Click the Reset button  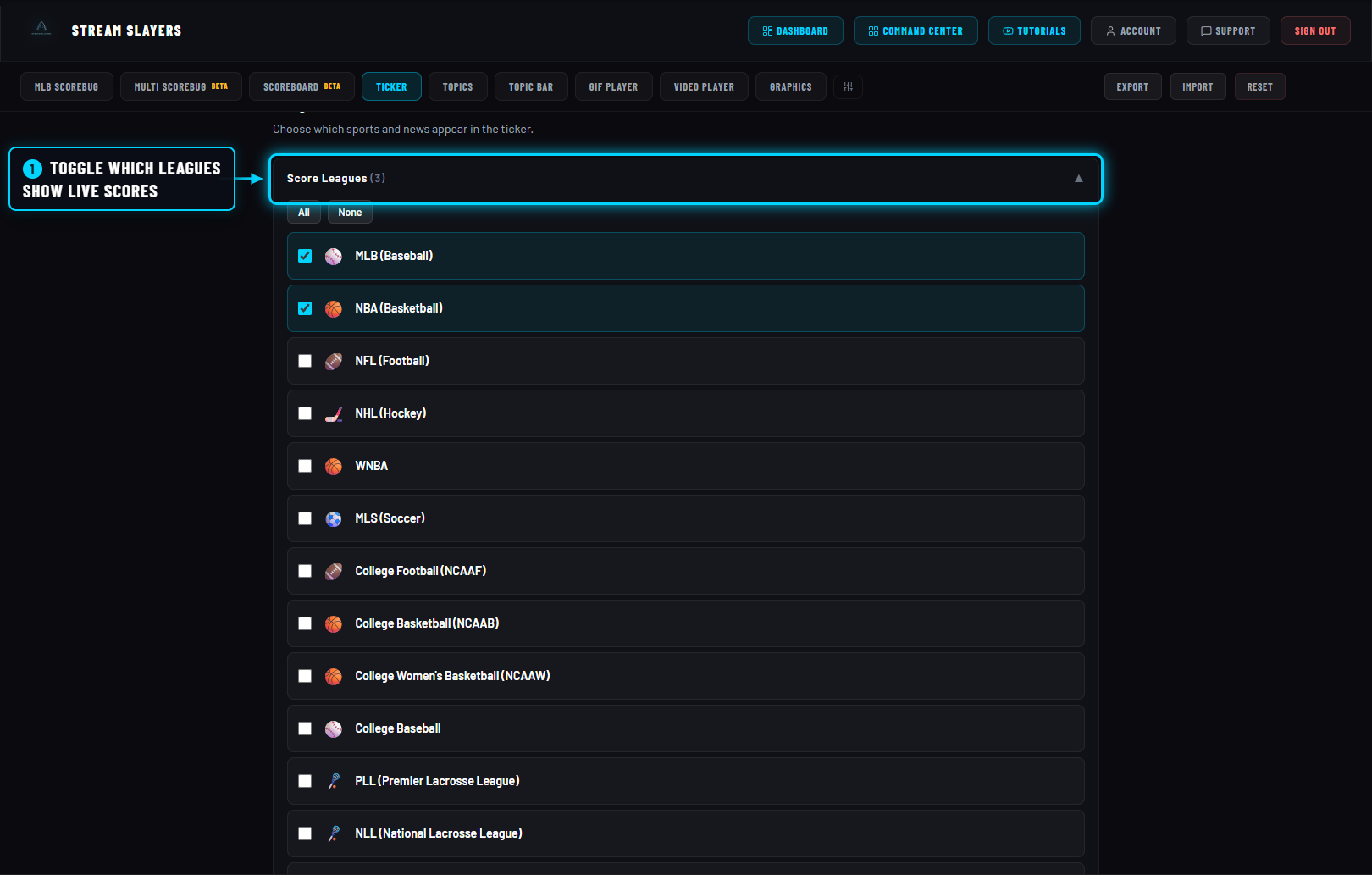[x=1259, y=87]
